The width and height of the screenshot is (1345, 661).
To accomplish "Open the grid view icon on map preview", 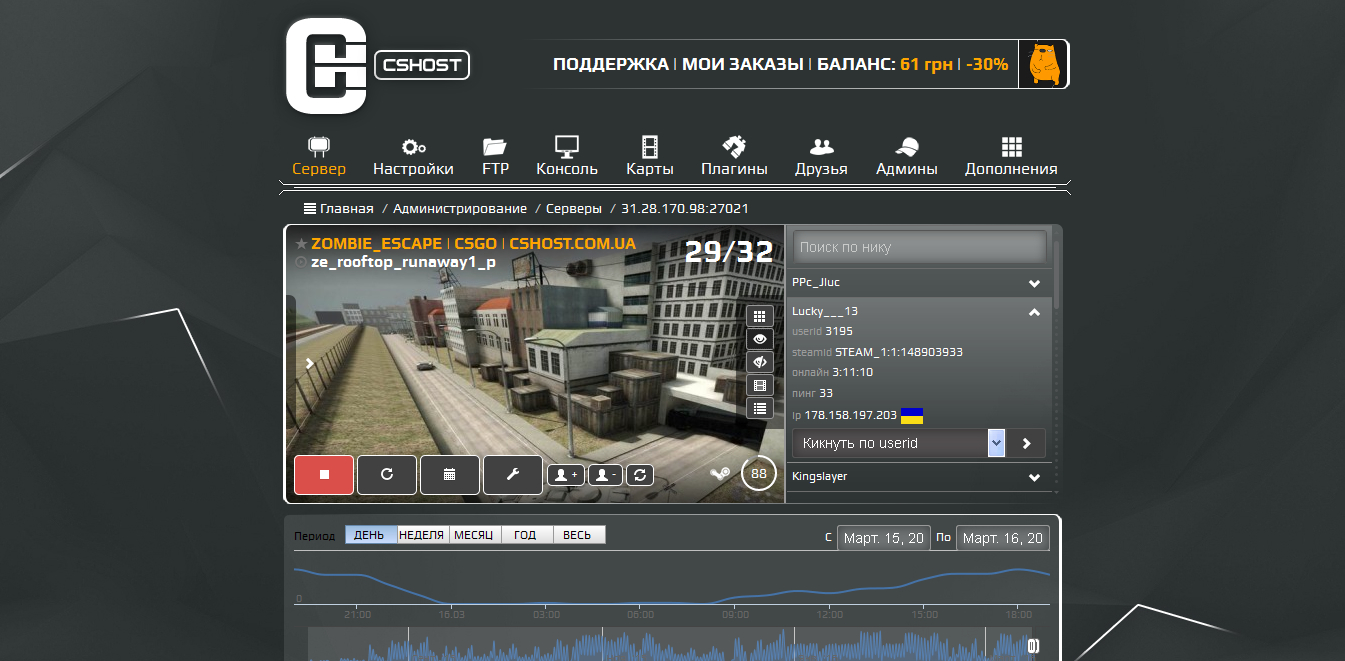I will (760, 316).
